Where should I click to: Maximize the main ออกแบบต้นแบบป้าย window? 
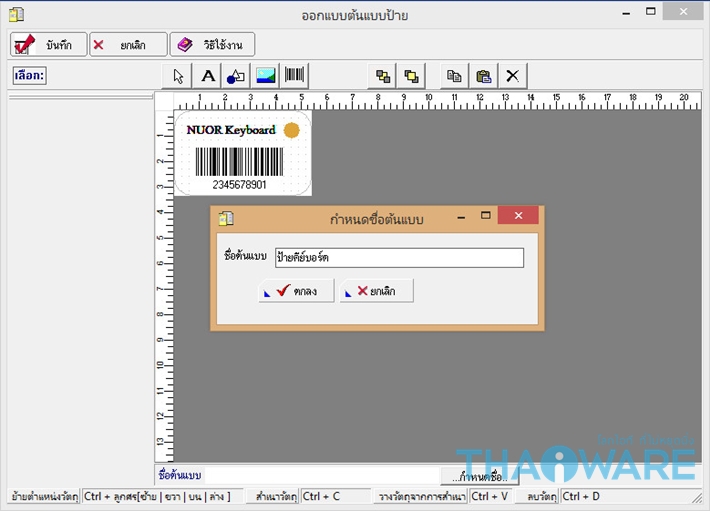point(651,12)
